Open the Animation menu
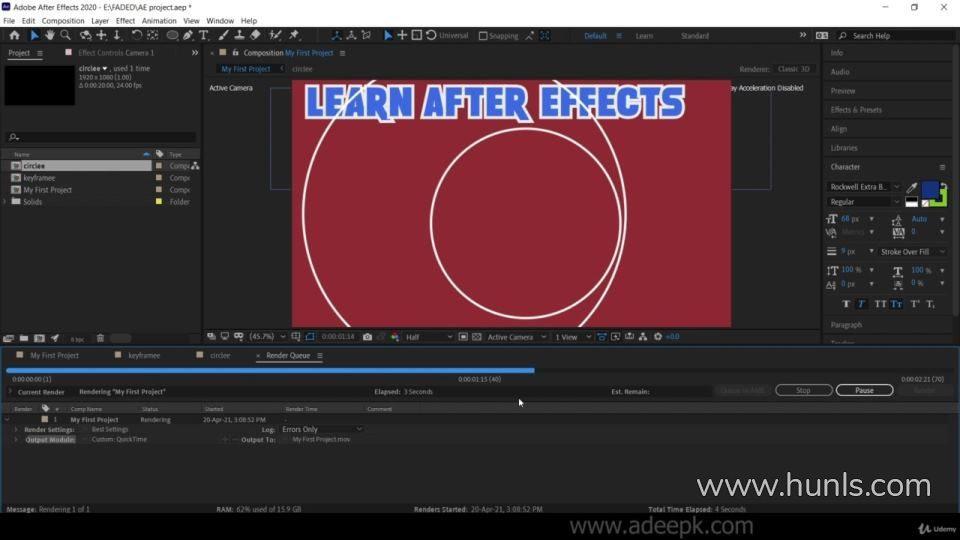The width and height of the screenshot is (960, 540). coord(159,21)
